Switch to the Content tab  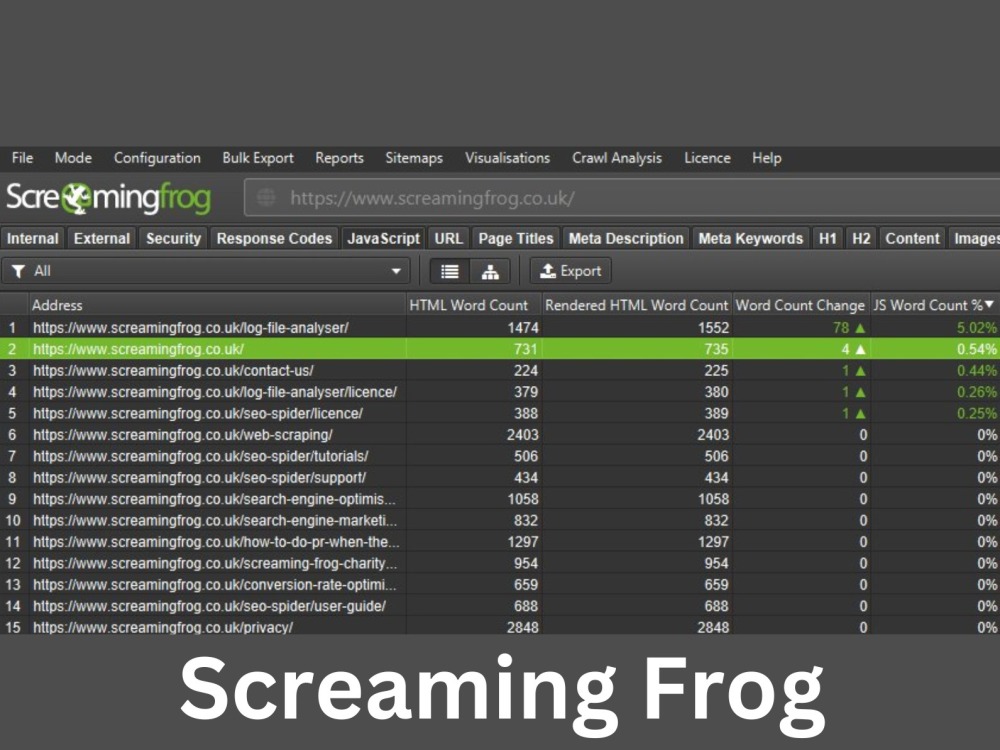(912, 239)
